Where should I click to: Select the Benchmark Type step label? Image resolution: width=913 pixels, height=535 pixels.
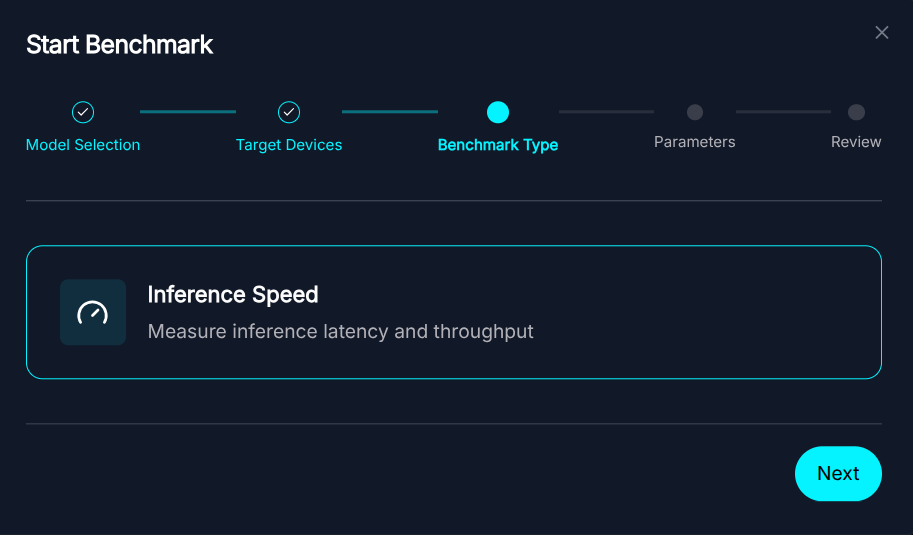click(498, 145)
